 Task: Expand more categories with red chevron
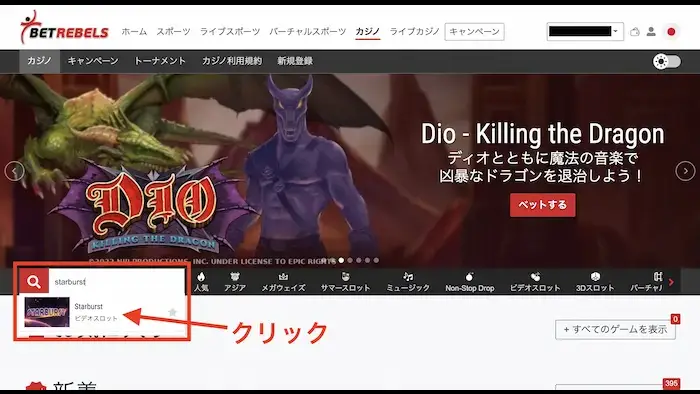(x=671, y=282)
